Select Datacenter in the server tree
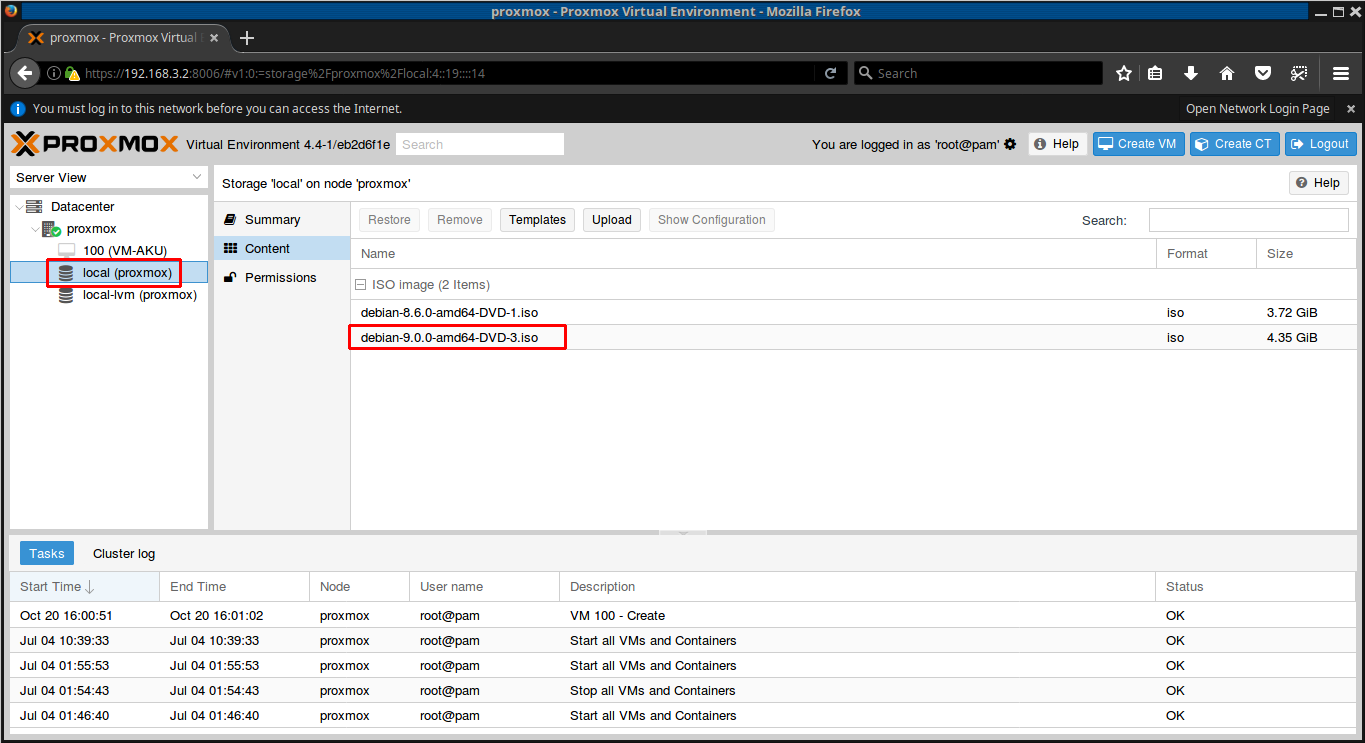This screenshot has width=1365, height=743. (83, 206)
